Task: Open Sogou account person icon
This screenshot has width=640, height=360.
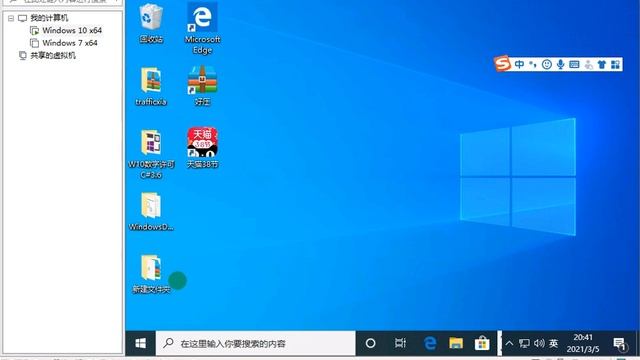Action: (x=588, y=64)
